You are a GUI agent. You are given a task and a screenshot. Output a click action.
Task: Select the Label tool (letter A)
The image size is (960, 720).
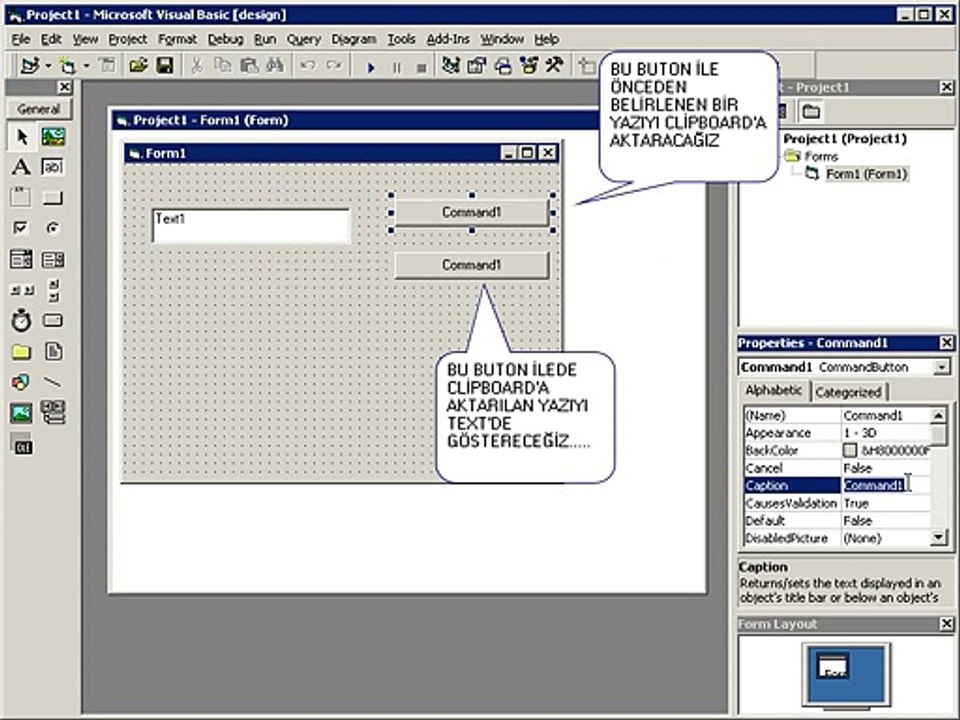point(21,167)
